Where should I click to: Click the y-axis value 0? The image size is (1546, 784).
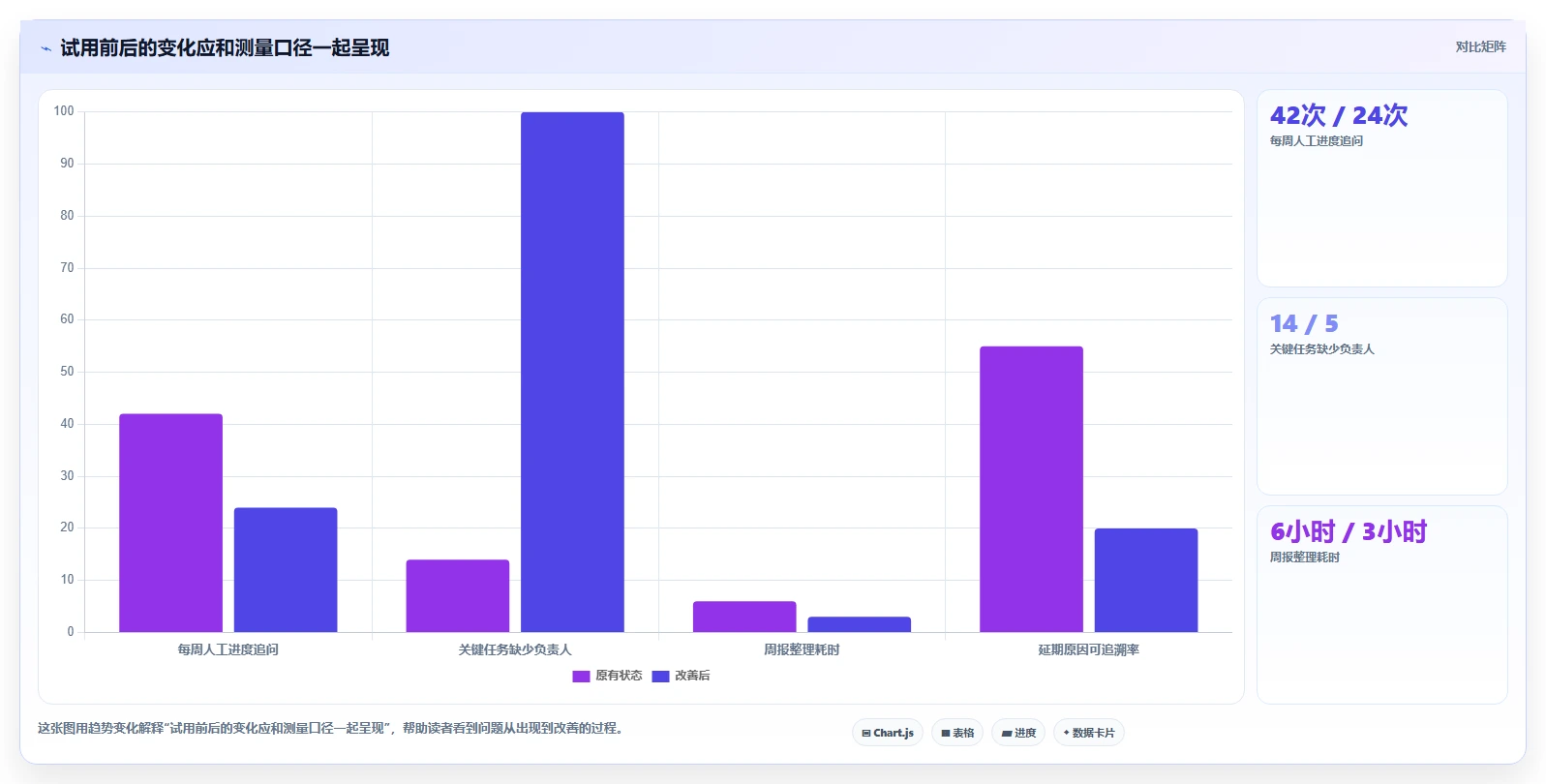pos(70,632)
